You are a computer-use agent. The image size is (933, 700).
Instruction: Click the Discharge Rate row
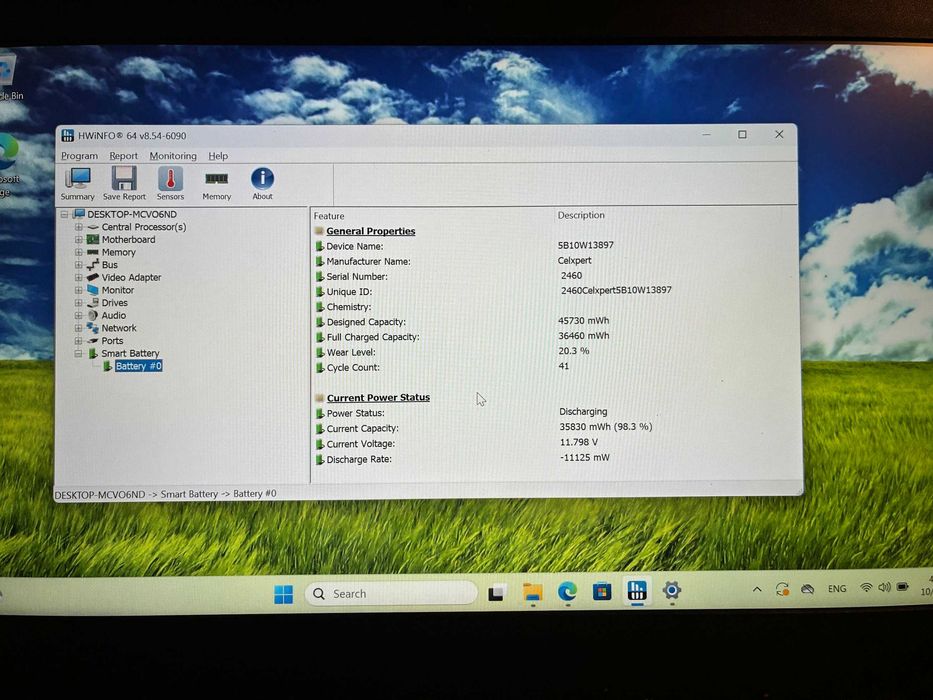553,459
